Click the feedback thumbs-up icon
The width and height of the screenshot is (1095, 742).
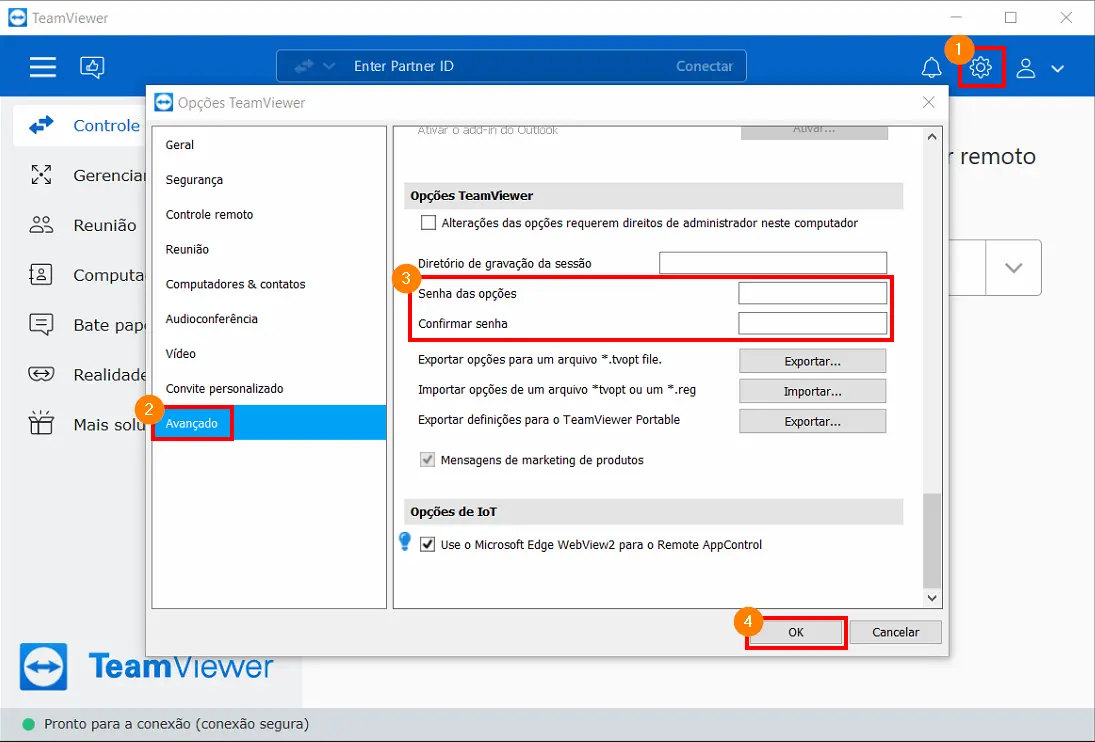tap(92, 67)
